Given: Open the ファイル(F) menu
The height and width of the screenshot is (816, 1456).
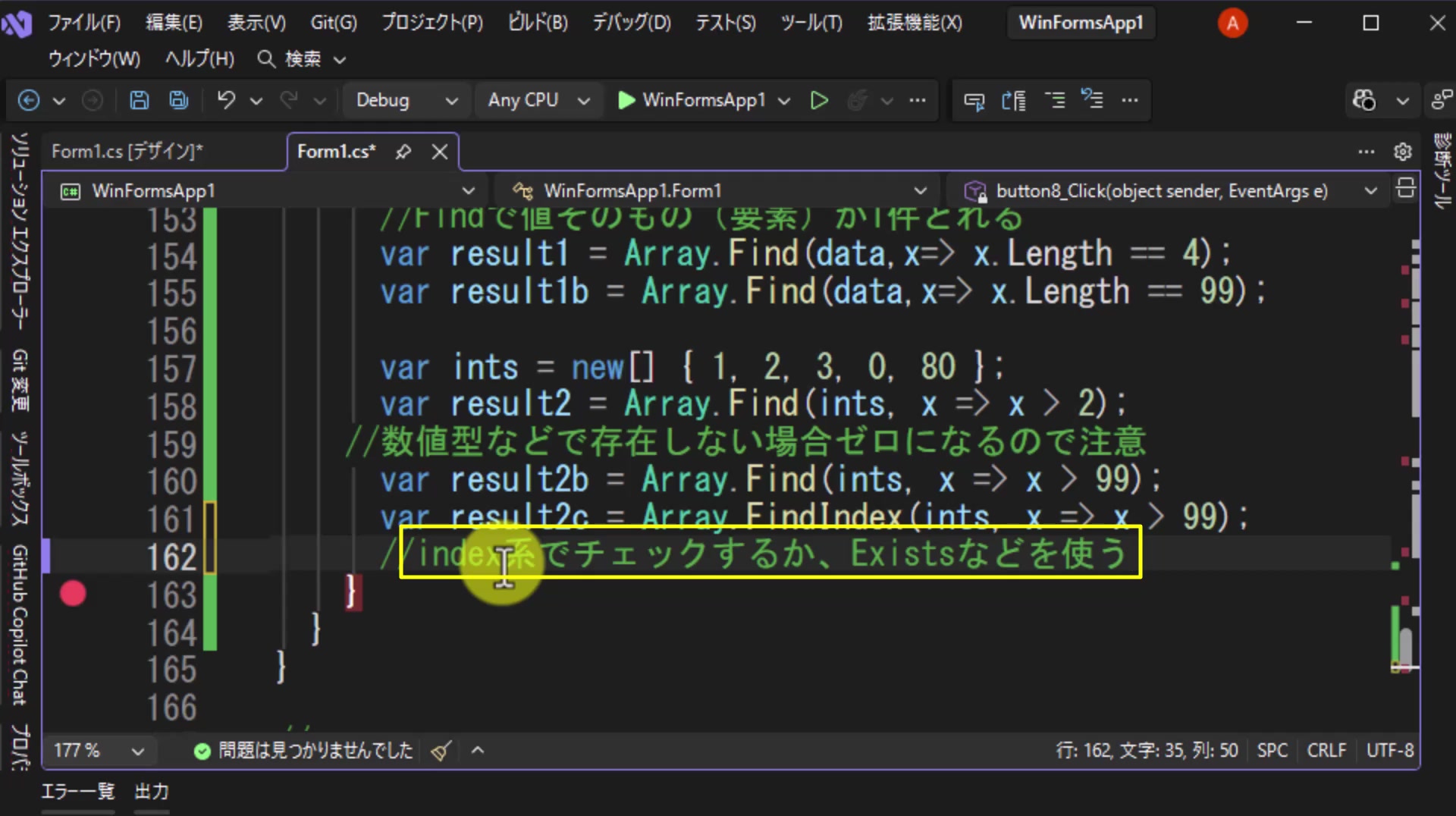Looking at the screenshot, I should 84,23.
